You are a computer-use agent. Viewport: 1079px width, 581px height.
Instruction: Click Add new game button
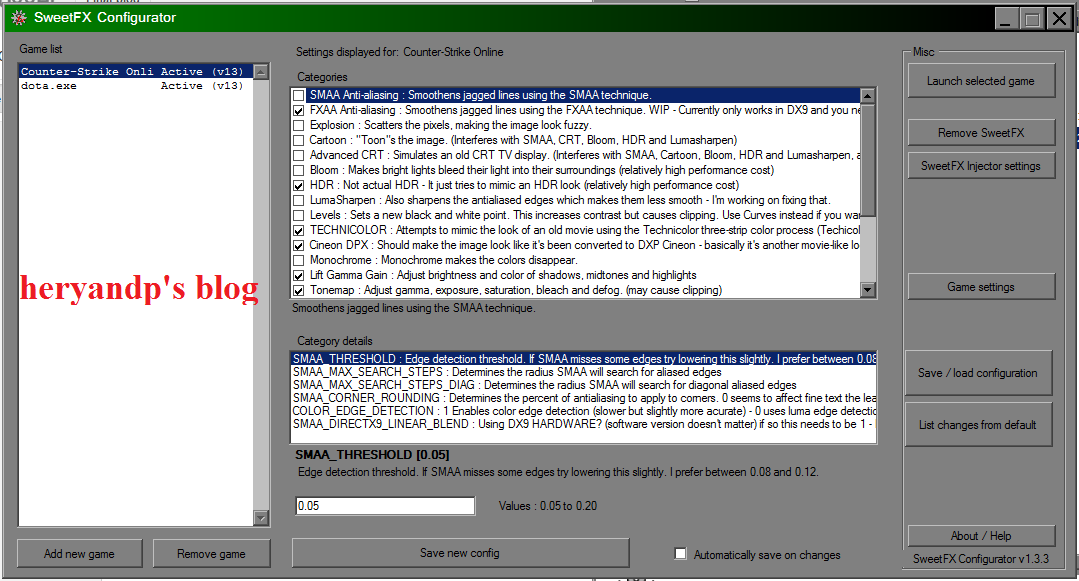point(79,553)
